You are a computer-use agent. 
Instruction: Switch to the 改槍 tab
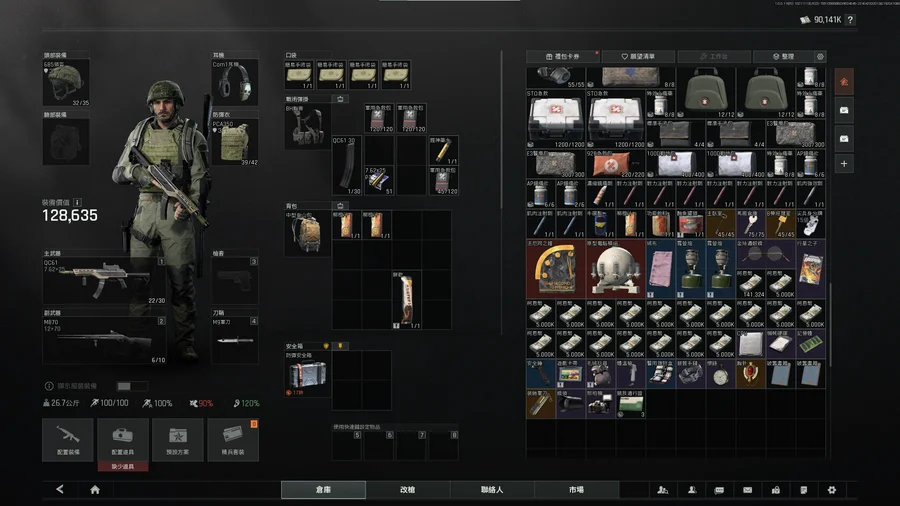pos(407,490)
